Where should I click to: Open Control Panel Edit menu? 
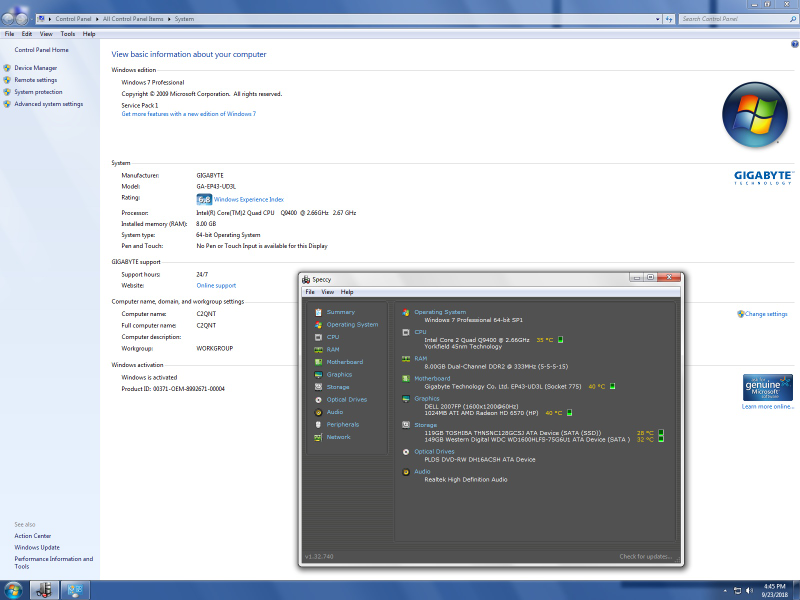pos(27,34)
